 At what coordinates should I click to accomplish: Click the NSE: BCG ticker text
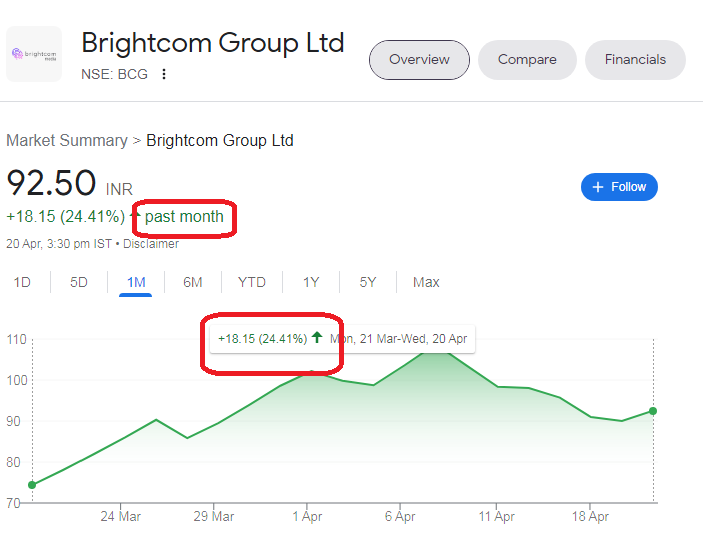tap(114, 74)
